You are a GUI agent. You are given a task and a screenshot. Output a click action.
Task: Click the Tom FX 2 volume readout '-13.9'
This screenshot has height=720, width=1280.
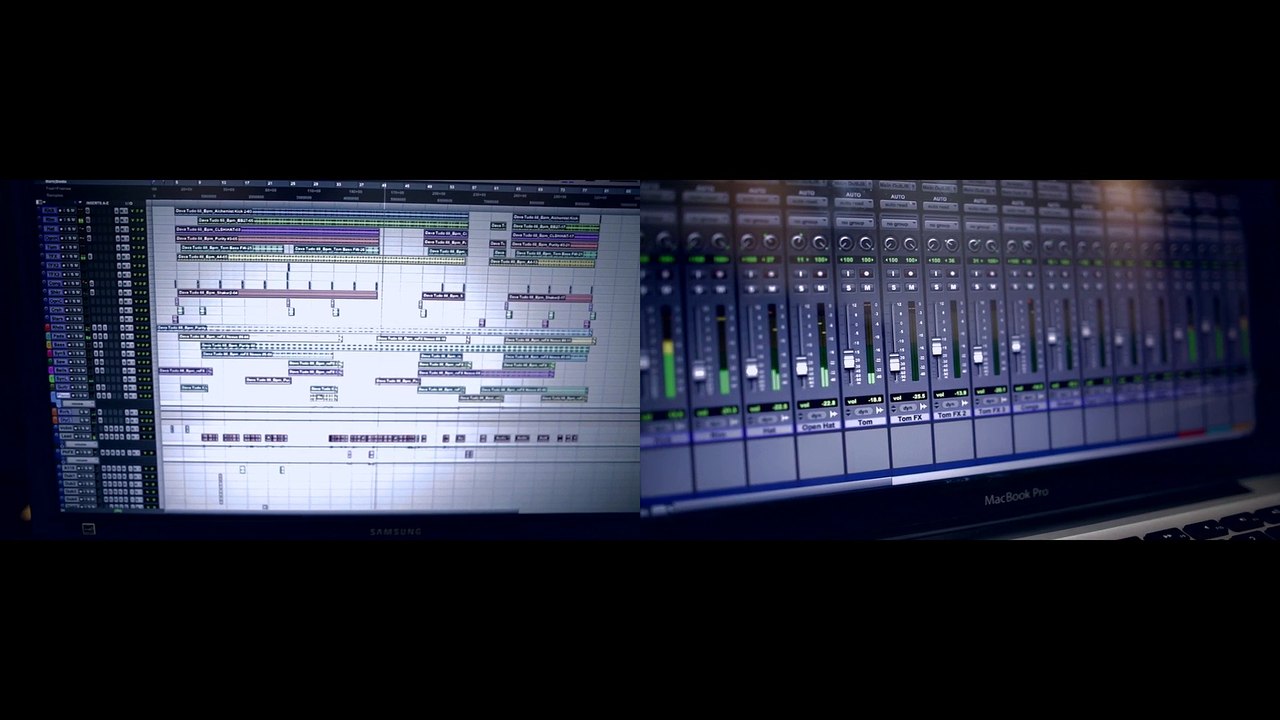[x=960, y=393]
